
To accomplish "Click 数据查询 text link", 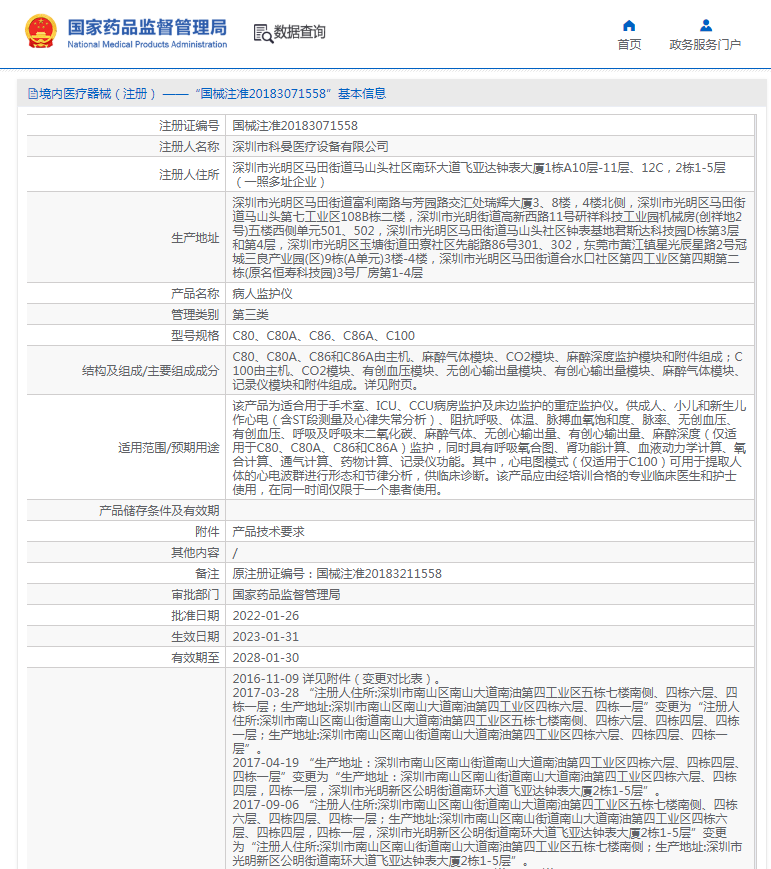I will [300, 32].
